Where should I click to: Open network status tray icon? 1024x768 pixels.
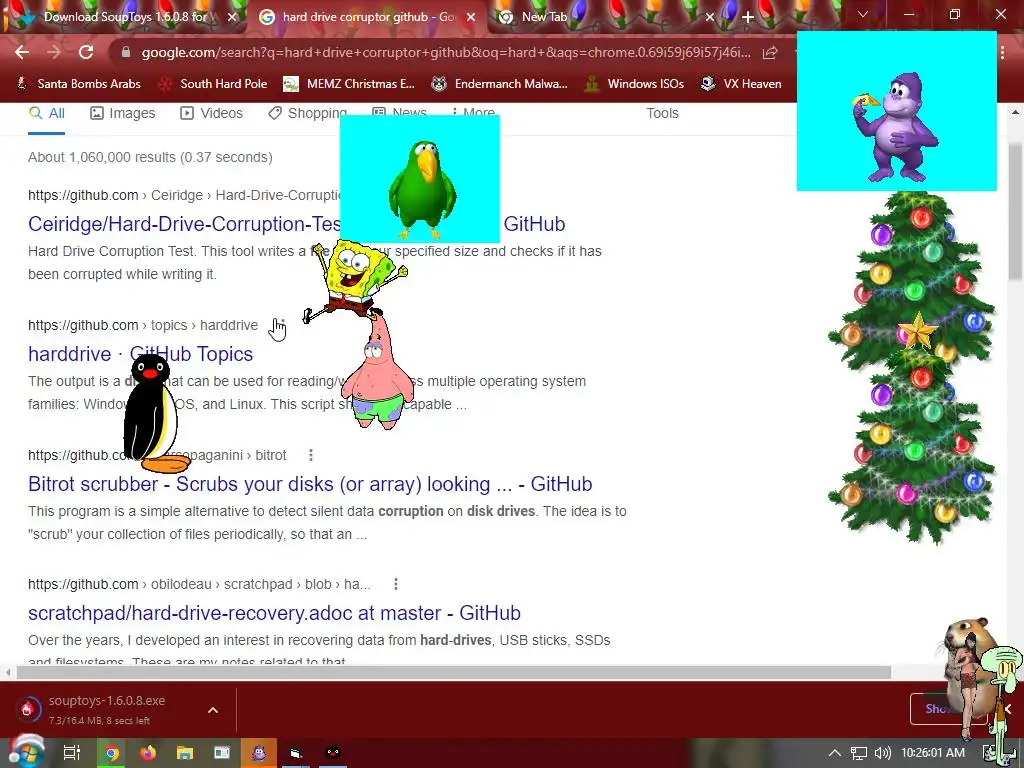click(859, 753)
